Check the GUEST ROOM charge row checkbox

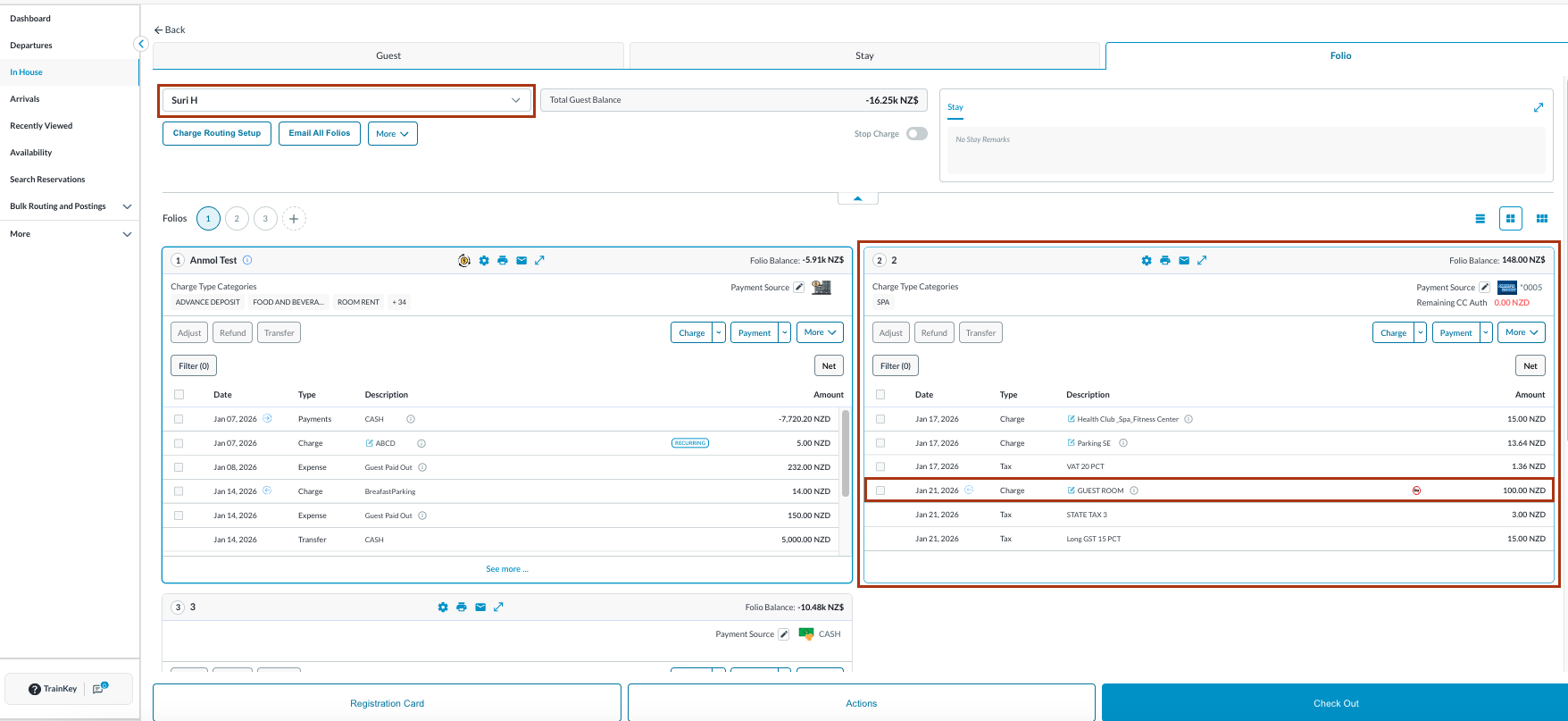[x=880, y=490]
